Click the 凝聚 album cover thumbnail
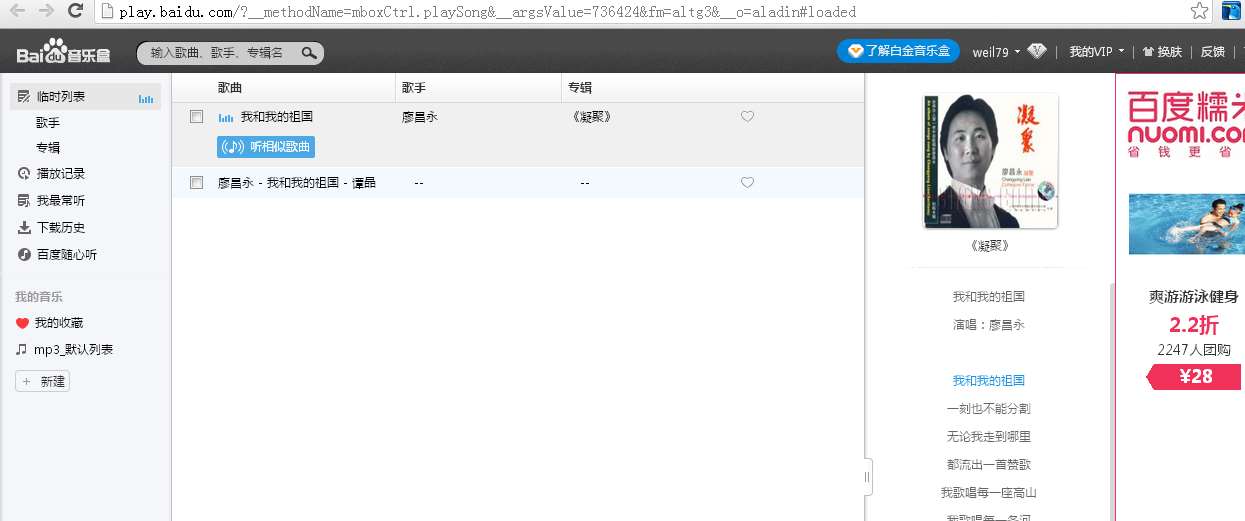 point(990,161)
